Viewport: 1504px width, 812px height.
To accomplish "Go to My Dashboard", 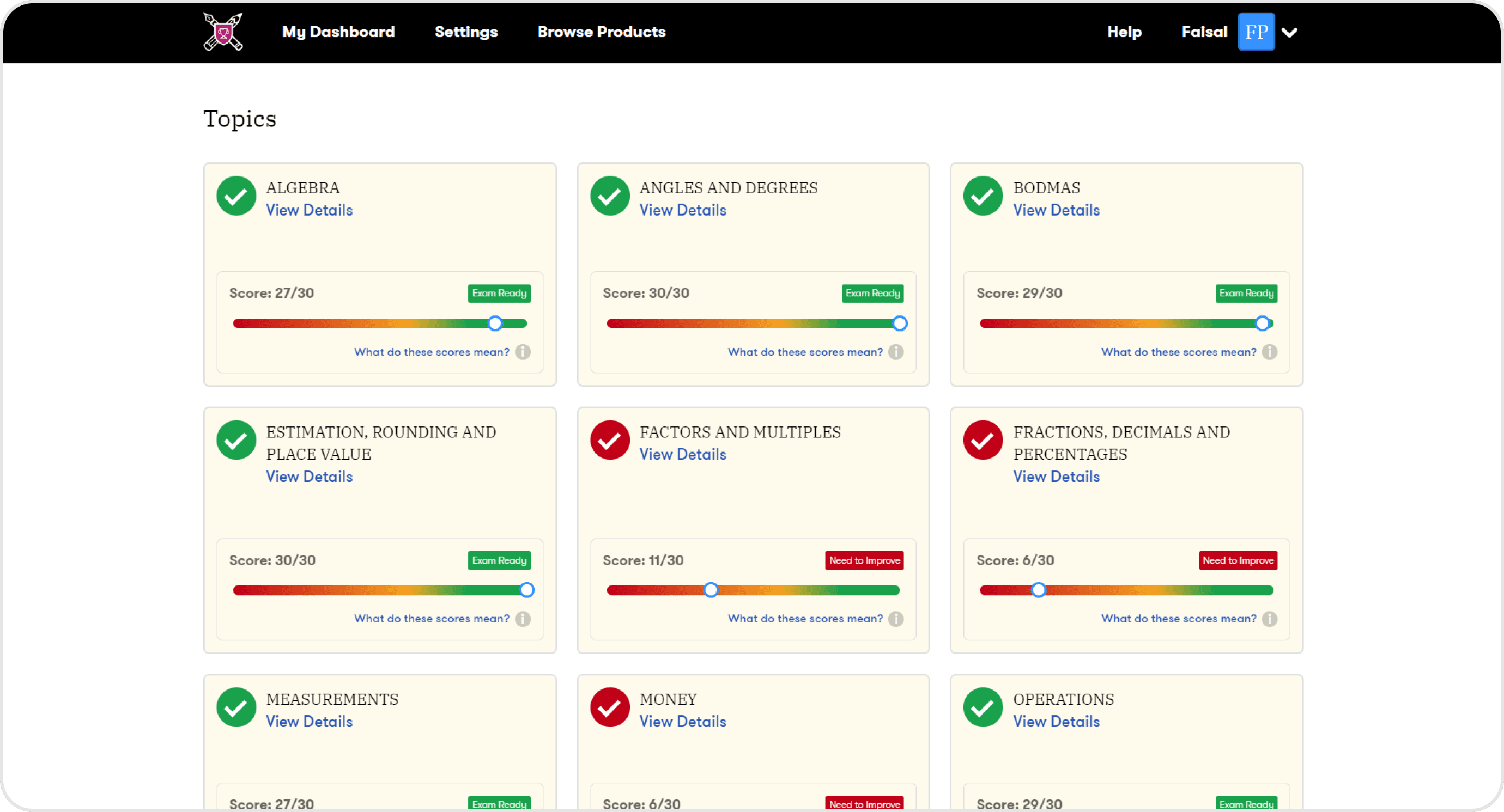I will (x=338, y=32).
